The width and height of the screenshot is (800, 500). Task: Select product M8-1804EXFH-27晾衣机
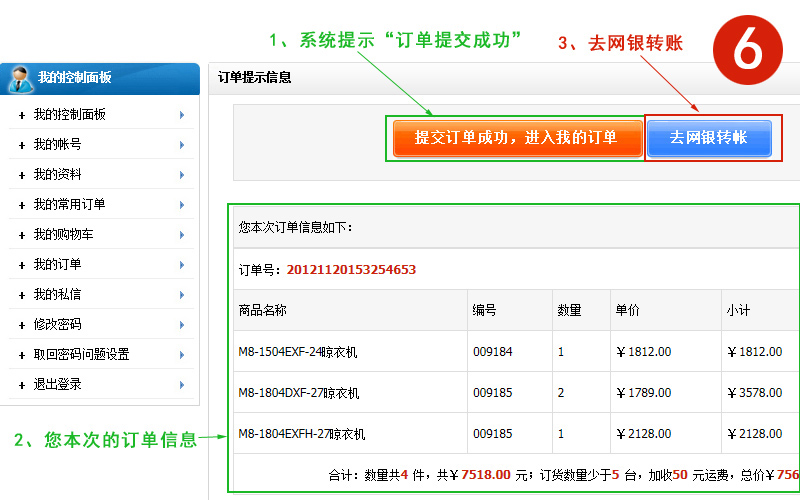[x=302, y=434]
